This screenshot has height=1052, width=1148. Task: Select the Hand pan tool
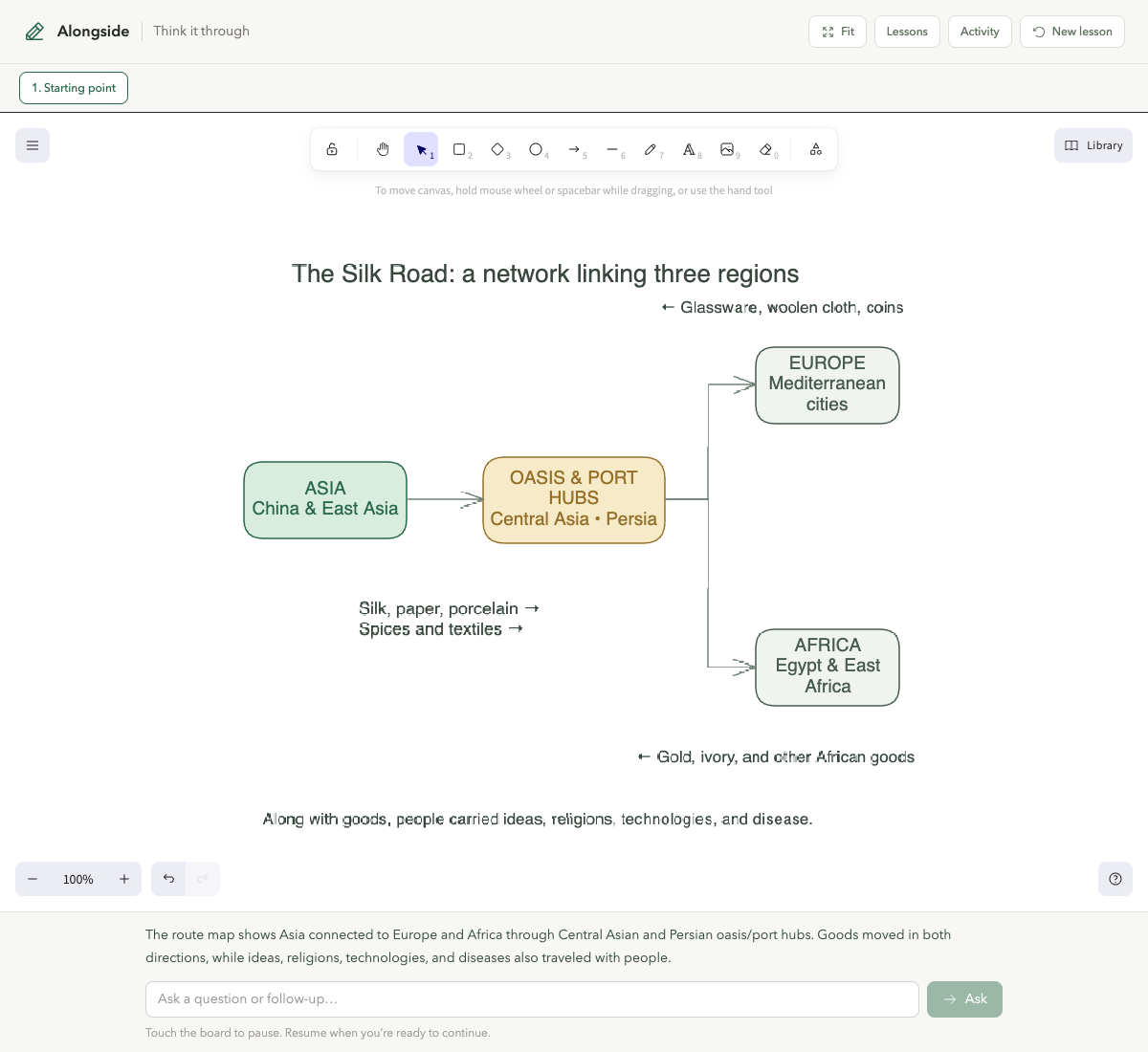[383, 149]
